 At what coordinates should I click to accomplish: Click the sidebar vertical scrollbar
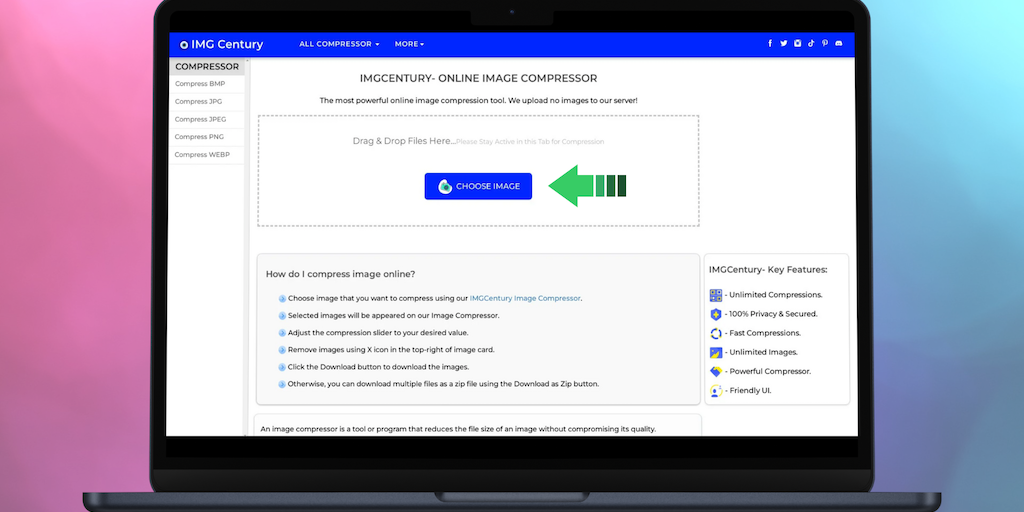[x=246, y=250]
